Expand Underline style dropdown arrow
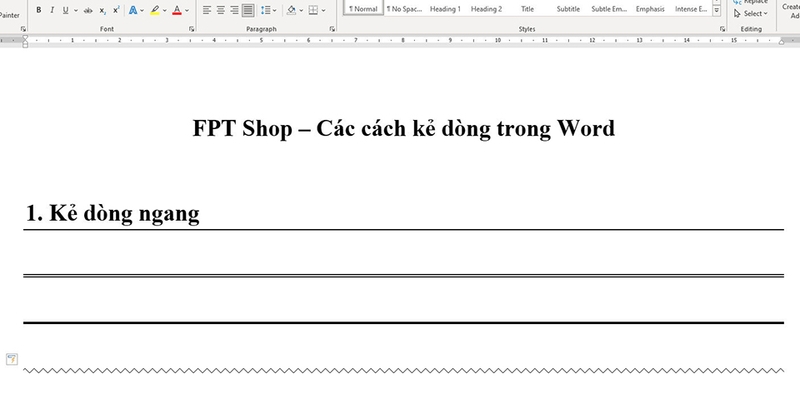800x394 pixels. pyautogui.click(x=76, y=10)
